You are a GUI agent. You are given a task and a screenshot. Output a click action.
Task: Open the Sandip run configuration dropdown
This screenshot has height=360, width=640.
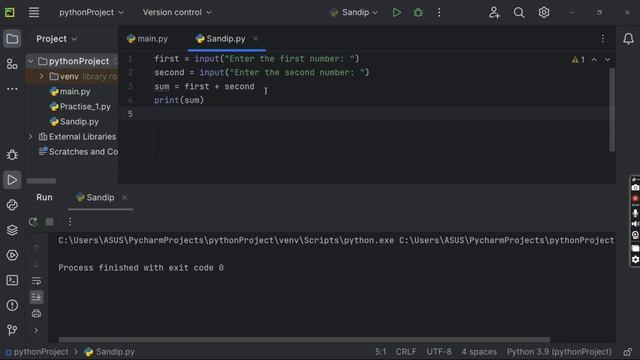tap(354, 13)
